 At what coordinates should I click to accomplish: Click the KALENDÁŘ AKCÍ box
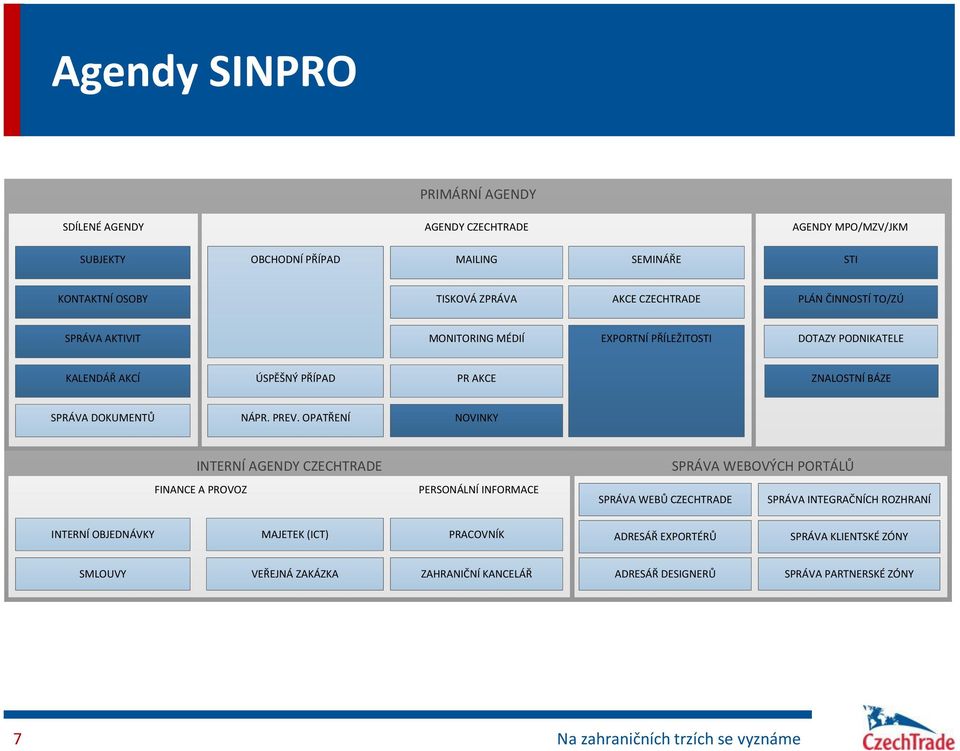pos(103,381)
